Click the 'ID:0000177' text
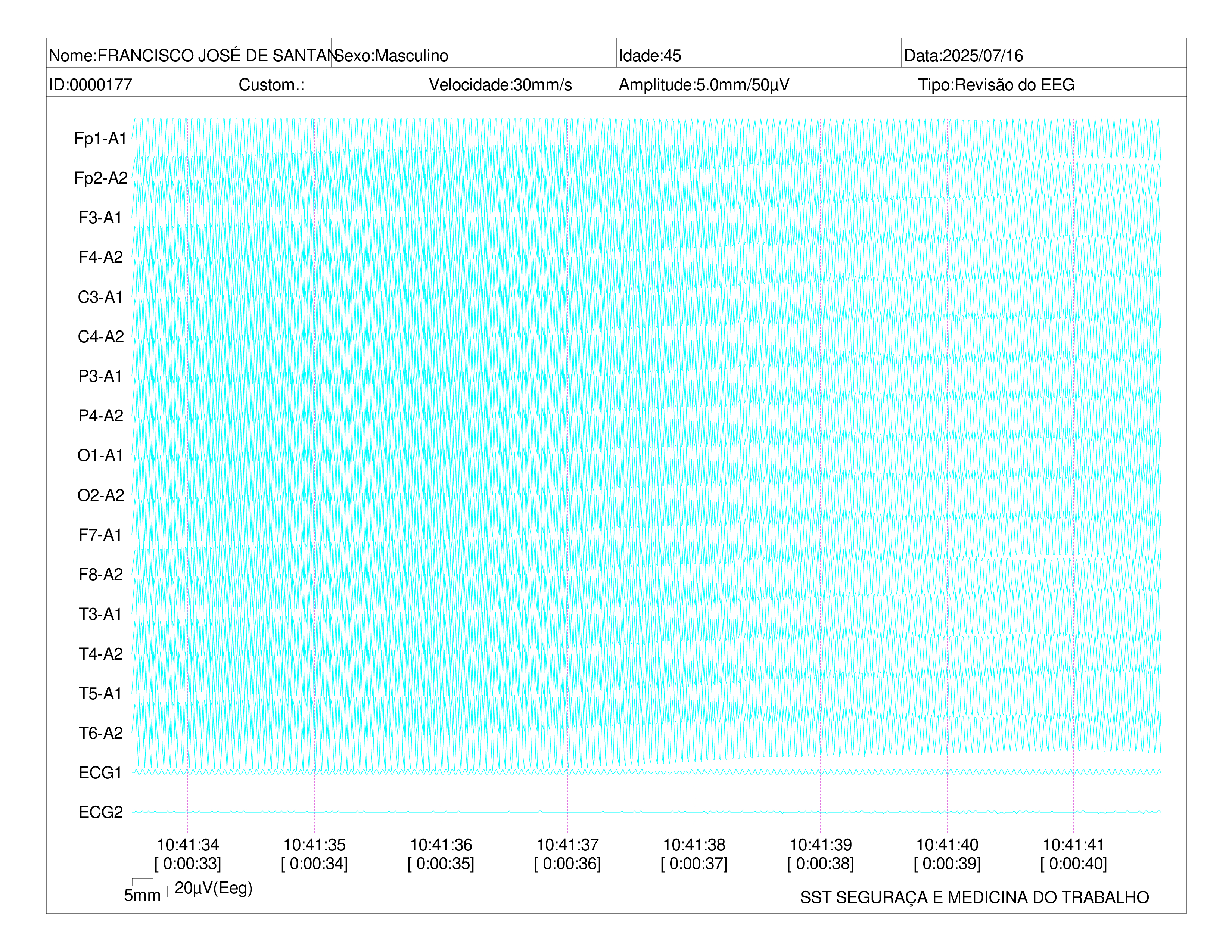Image resolution: width=1232 pixels, height=952 pixels. pos(90,85)
